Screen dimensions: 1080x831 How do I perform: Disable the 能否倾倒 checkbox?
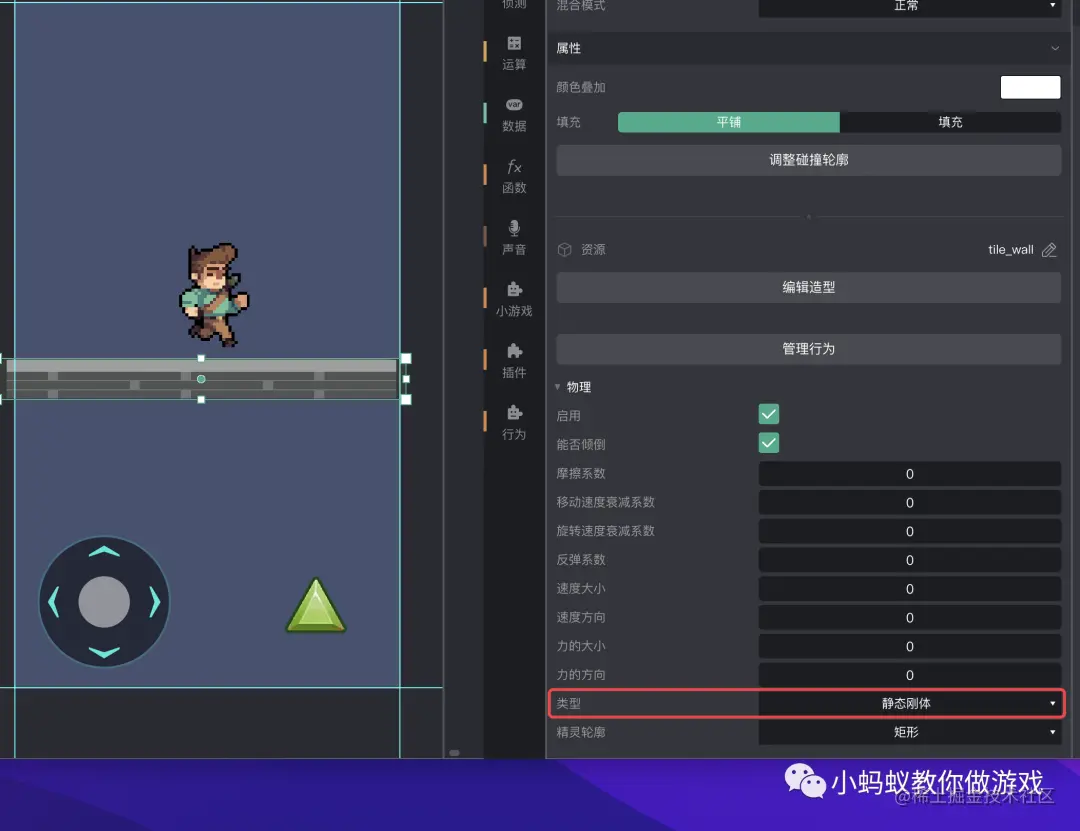(768, 442)
